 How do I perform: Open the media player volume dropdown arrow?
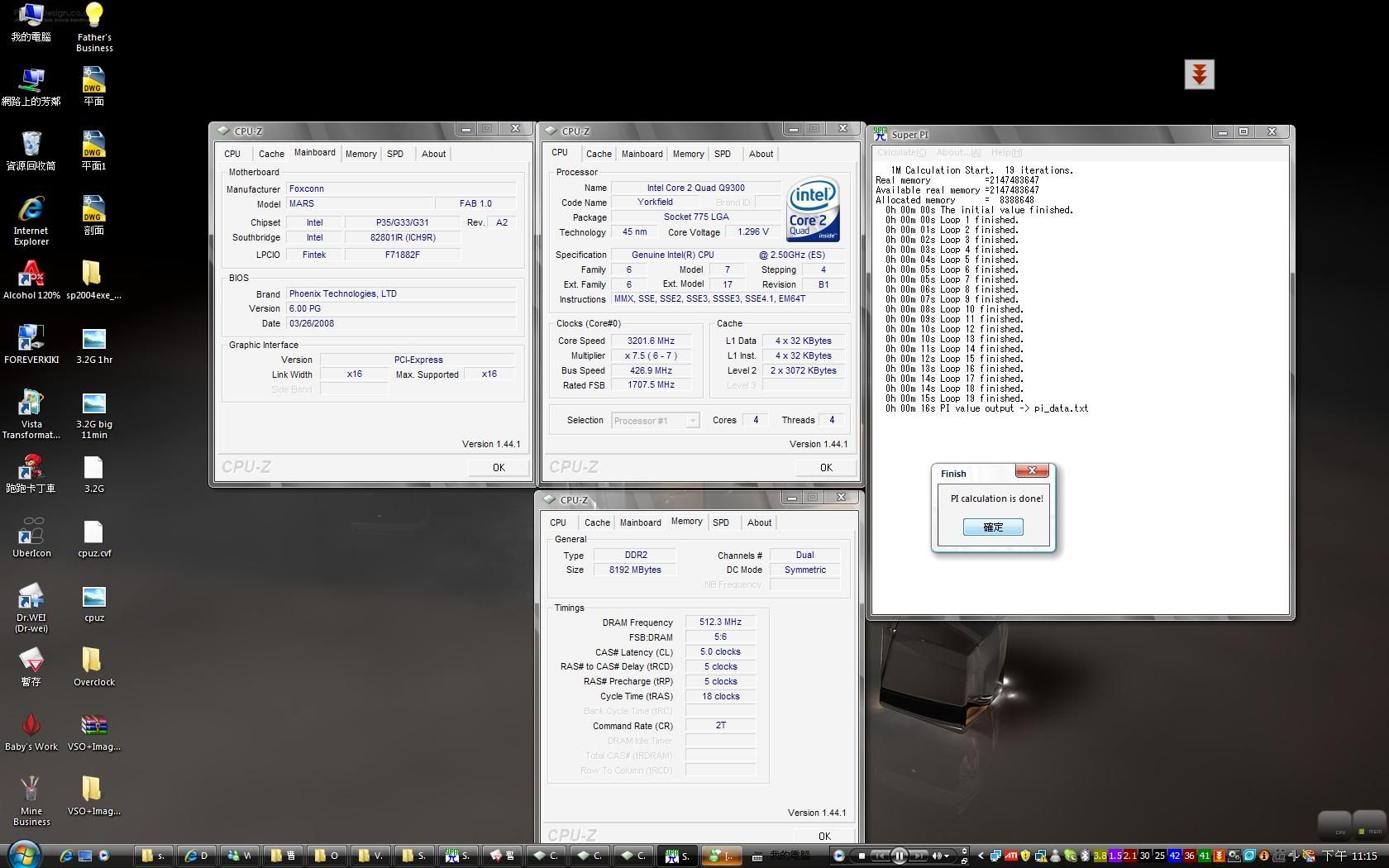pyautogui.click(x=946, y=856)
